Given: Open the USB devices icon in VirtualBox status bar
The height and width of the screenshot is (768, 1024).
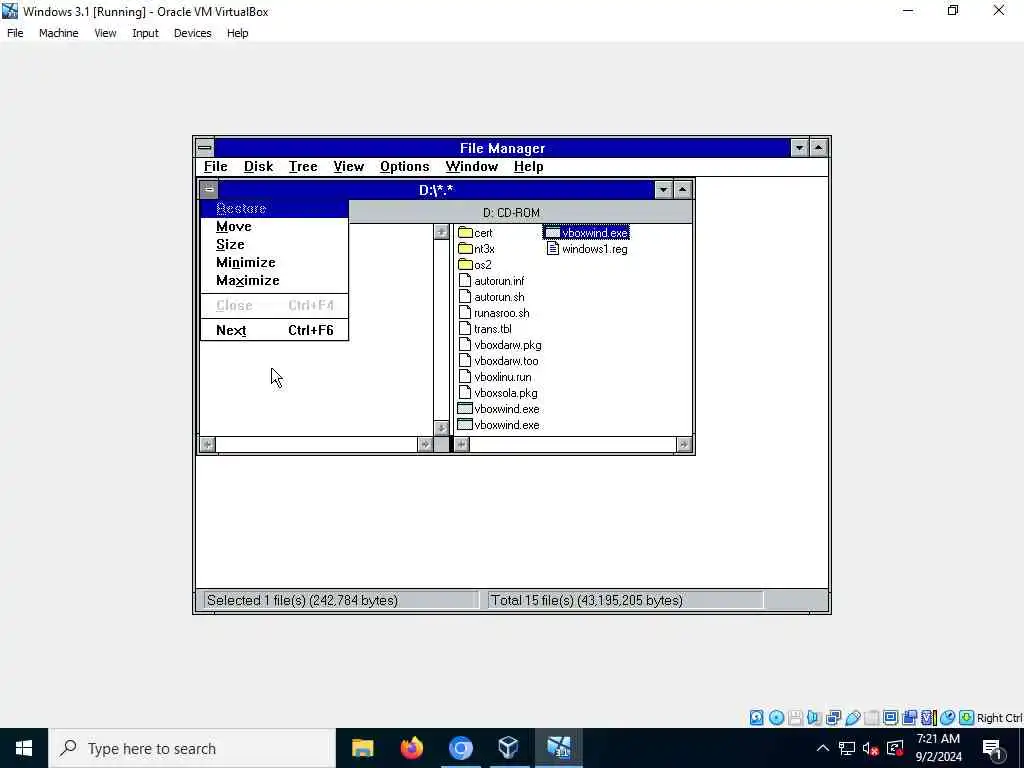Looking at the screenshot, I should [852, 718].
